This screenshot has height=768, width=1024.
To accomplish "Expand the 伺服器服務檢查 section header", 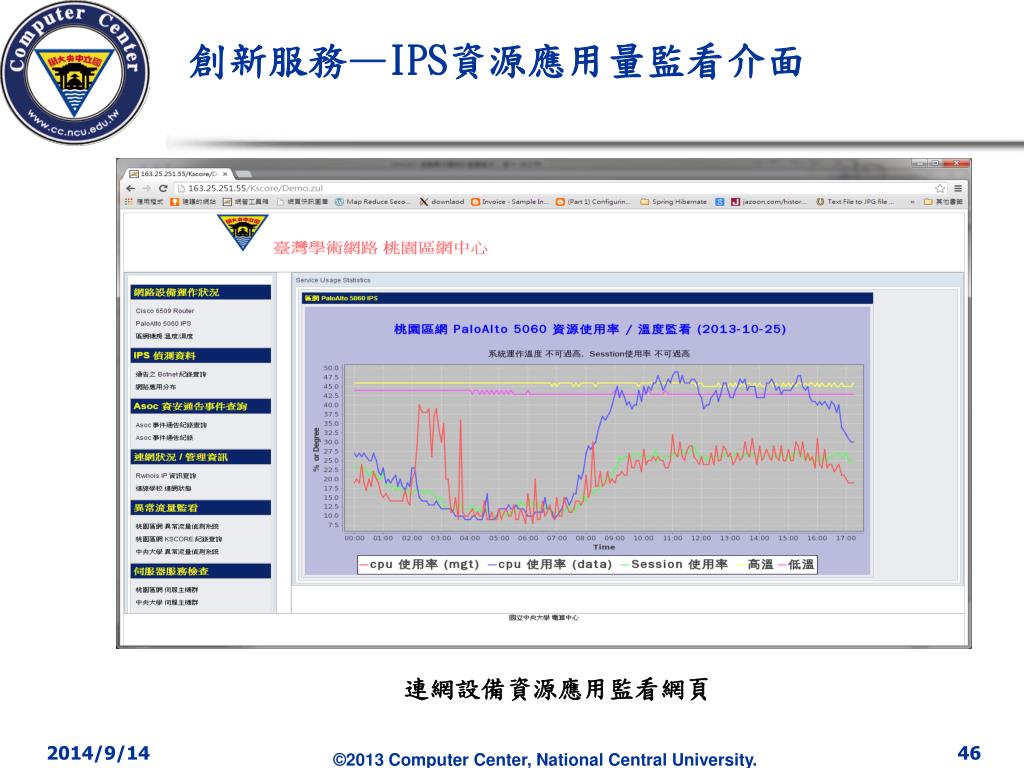I will 200,571.
